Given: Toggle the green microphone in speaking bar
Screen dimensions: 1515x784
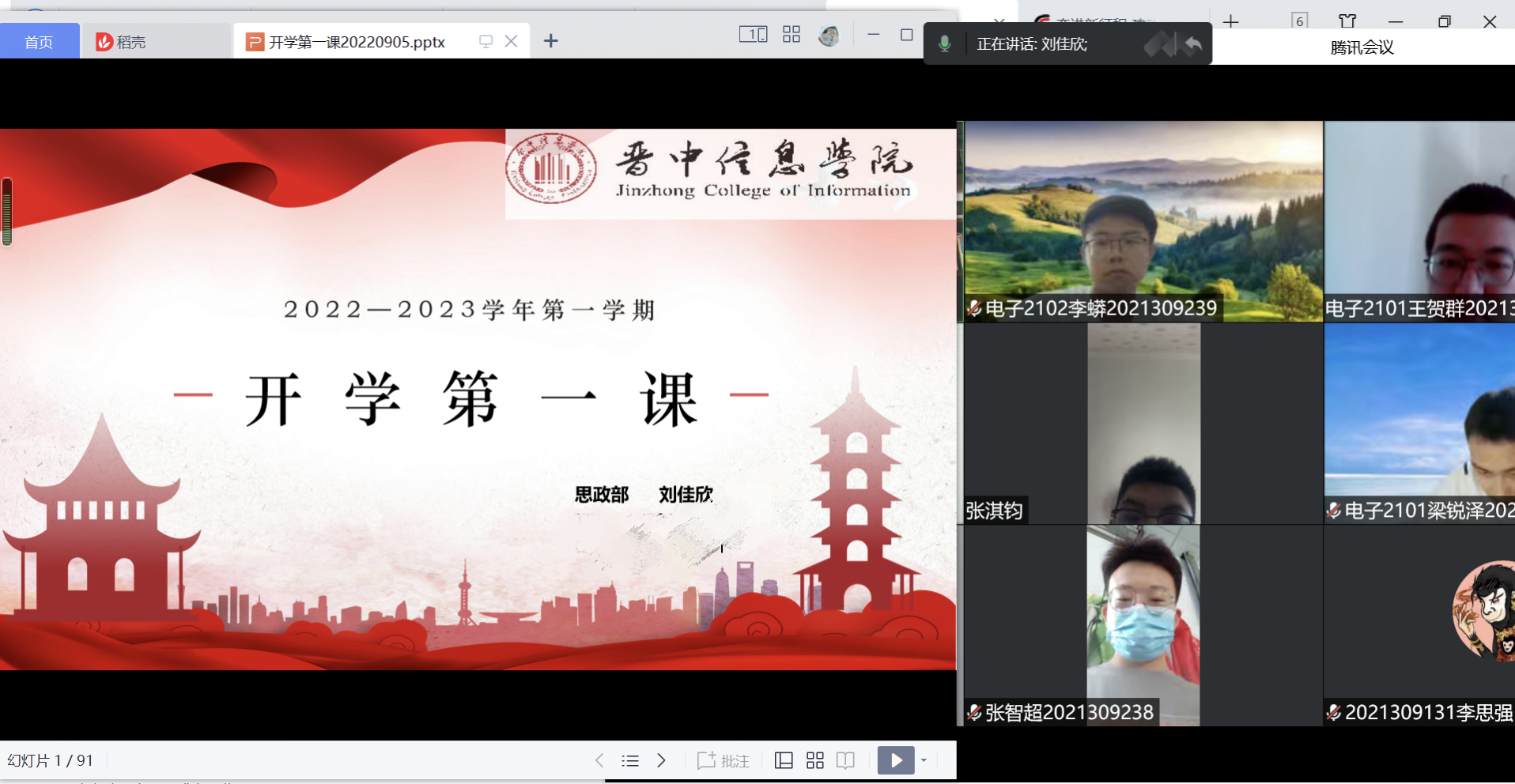Looking at the screenshot, I should pos(944,43).
